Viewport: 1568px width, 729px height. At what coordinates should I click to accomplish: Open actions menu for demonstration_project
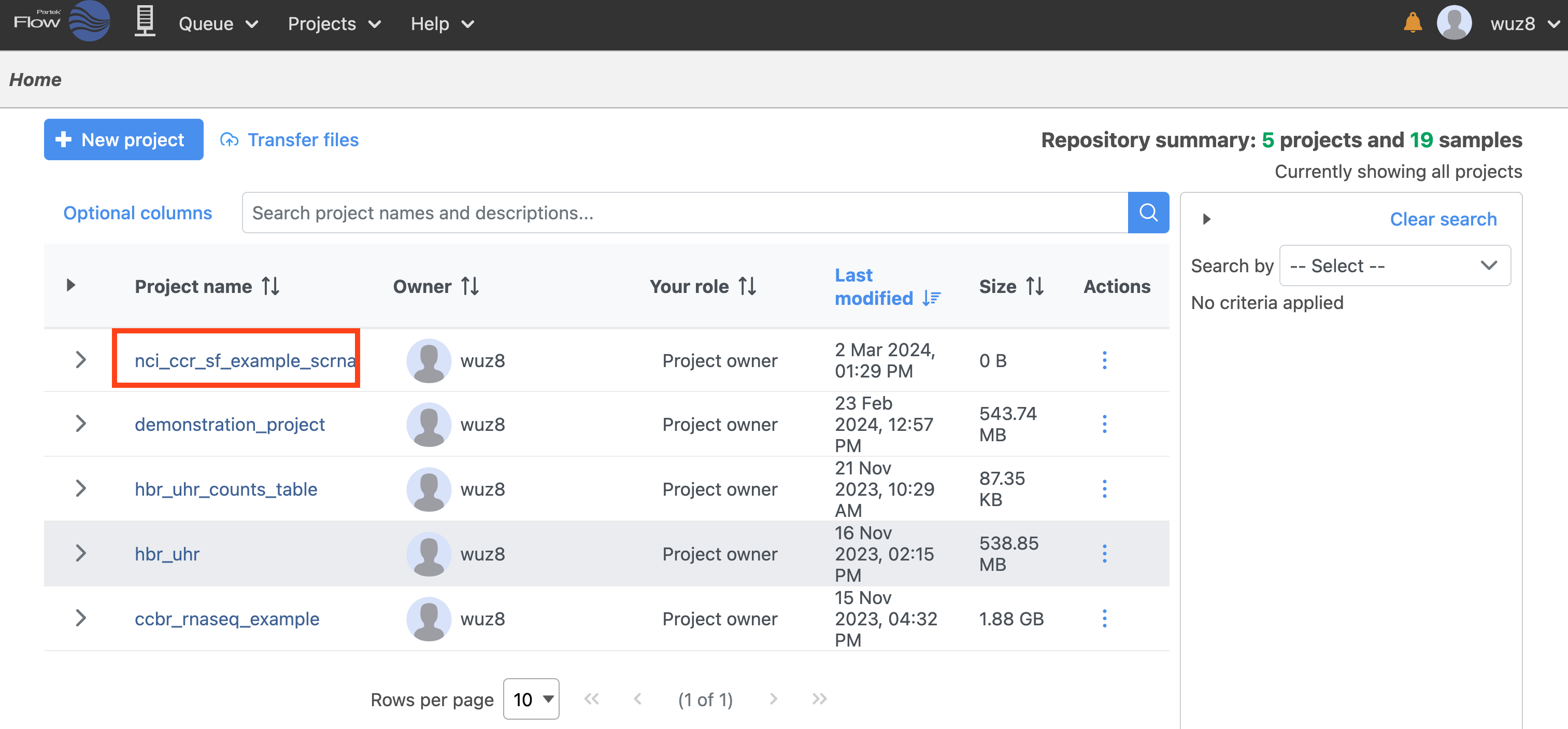click(1104, 424)
